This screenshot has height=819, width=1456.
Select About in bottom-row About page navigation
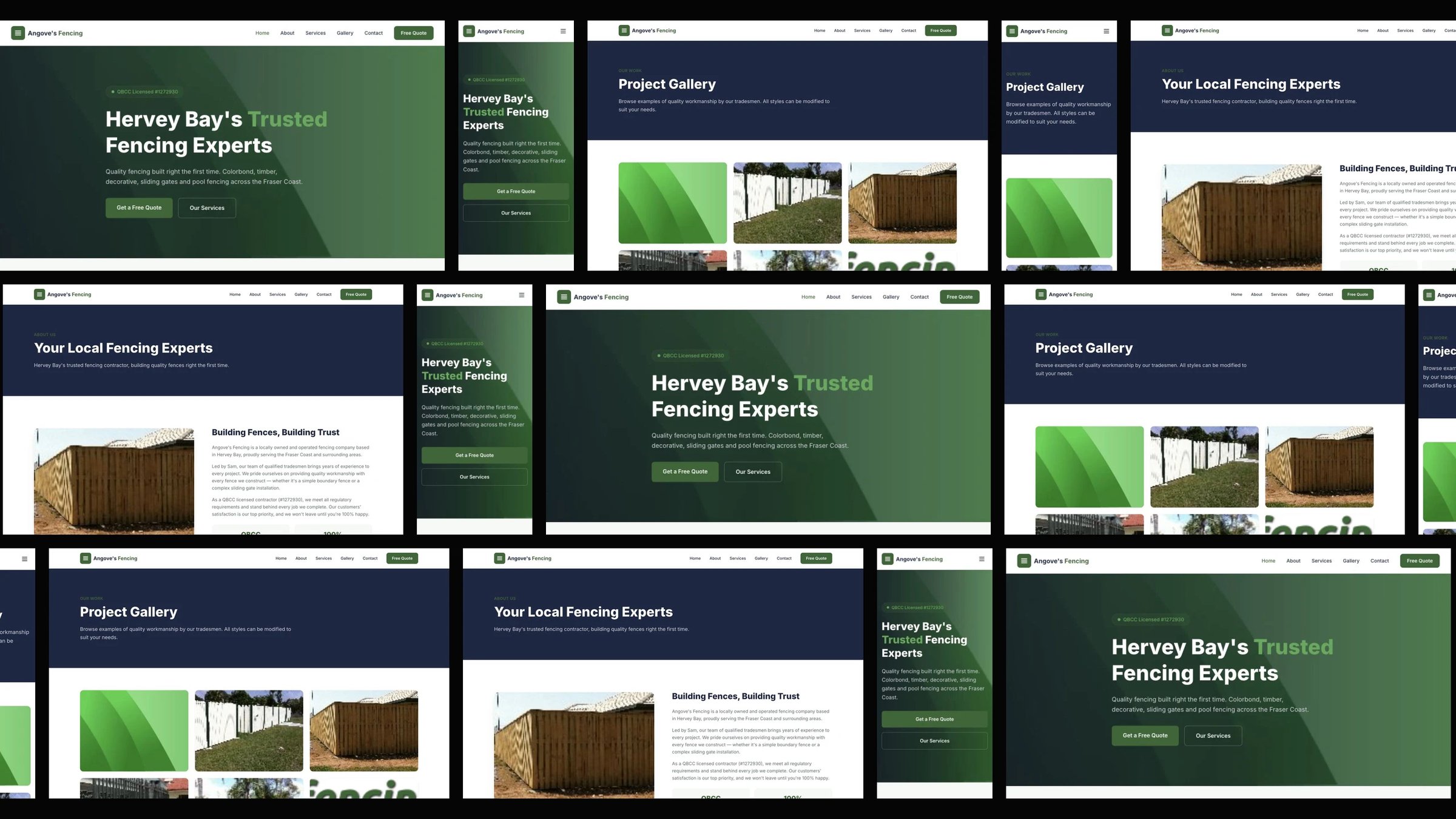715,558
